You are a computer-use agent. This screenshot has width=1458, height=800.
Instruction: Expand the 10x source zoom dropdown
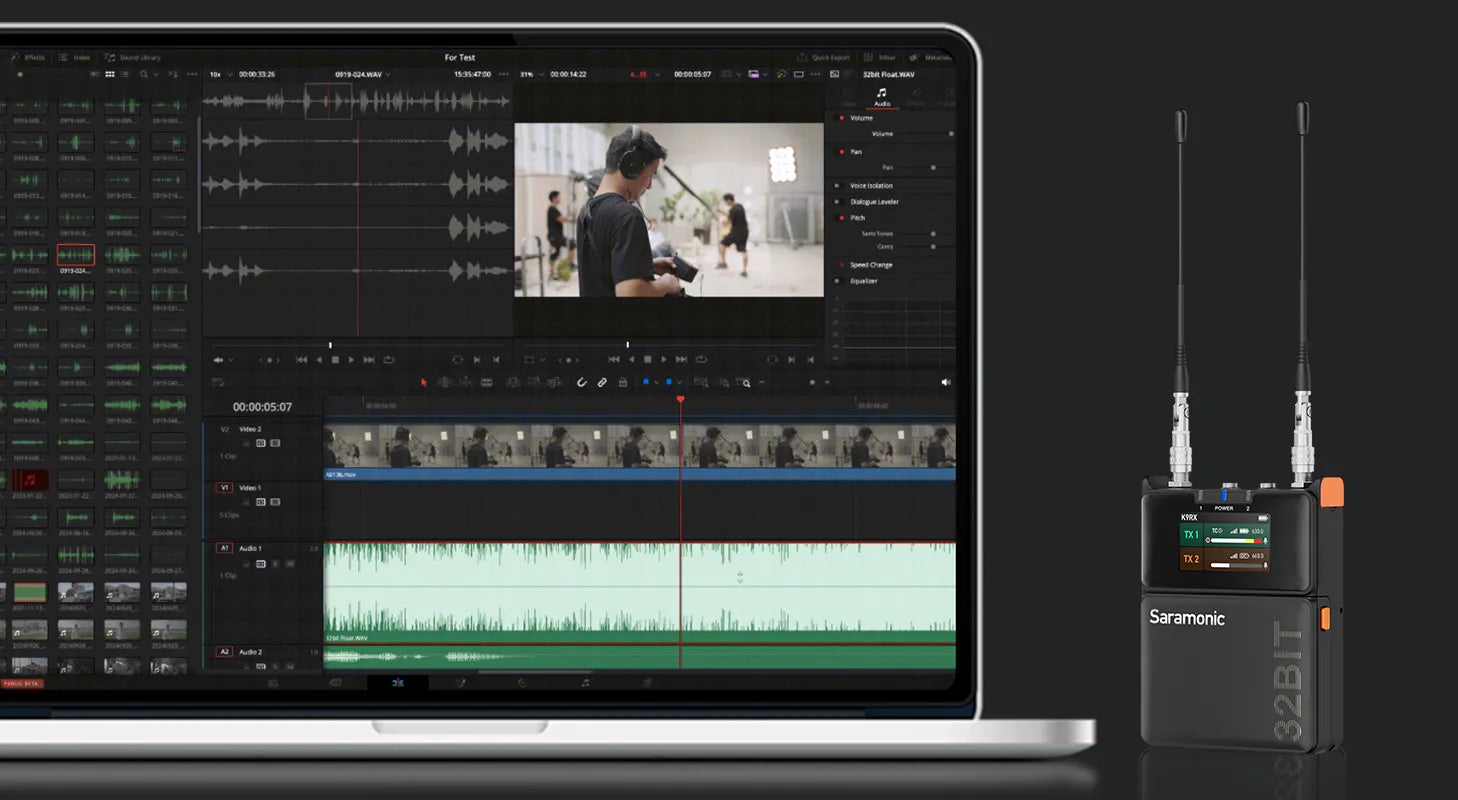(x=219, y=74)
